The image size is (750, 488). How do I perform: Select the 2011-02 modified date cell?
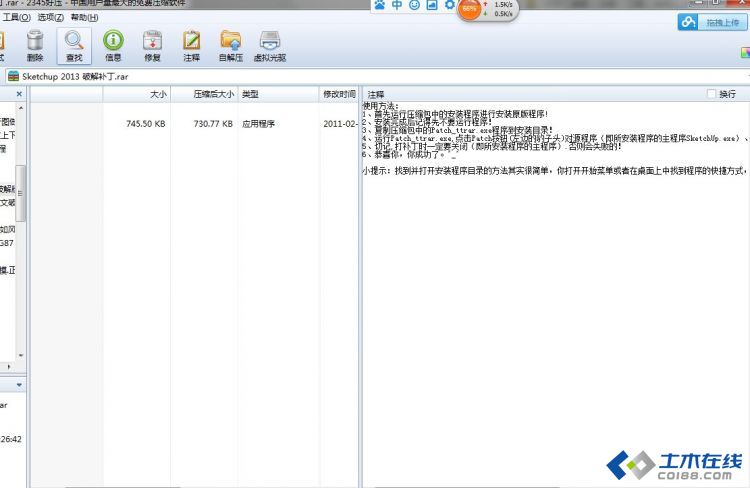click(x=340, y=123)
